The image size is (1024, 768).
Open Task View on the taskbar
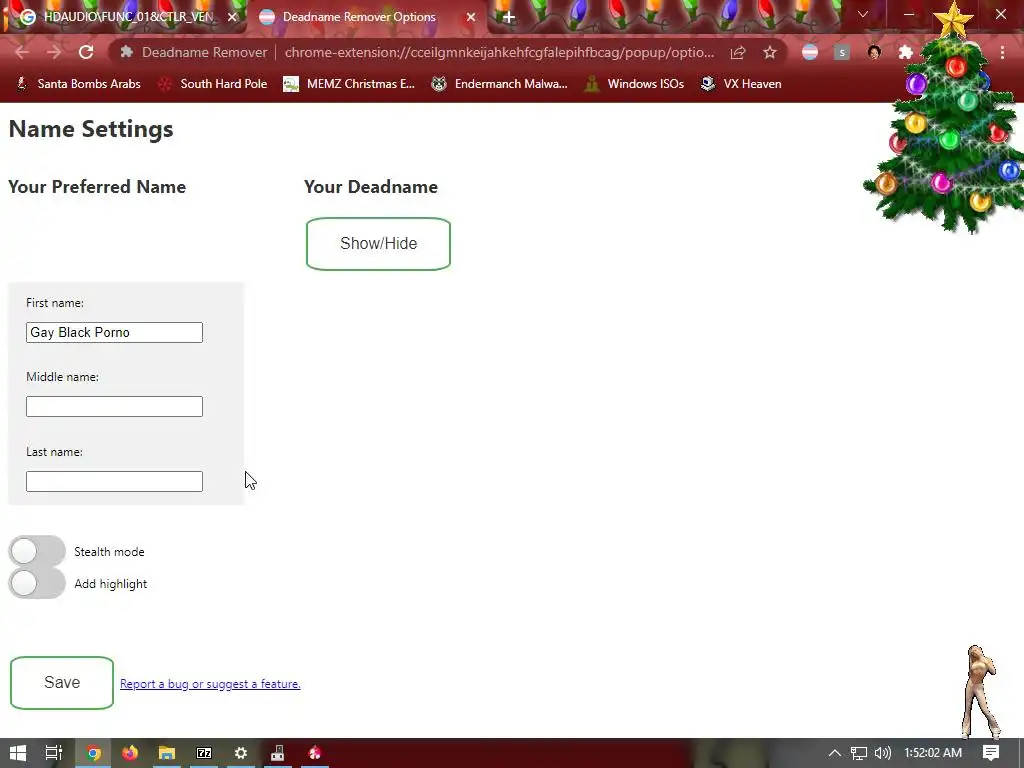(x=54, y=753)
